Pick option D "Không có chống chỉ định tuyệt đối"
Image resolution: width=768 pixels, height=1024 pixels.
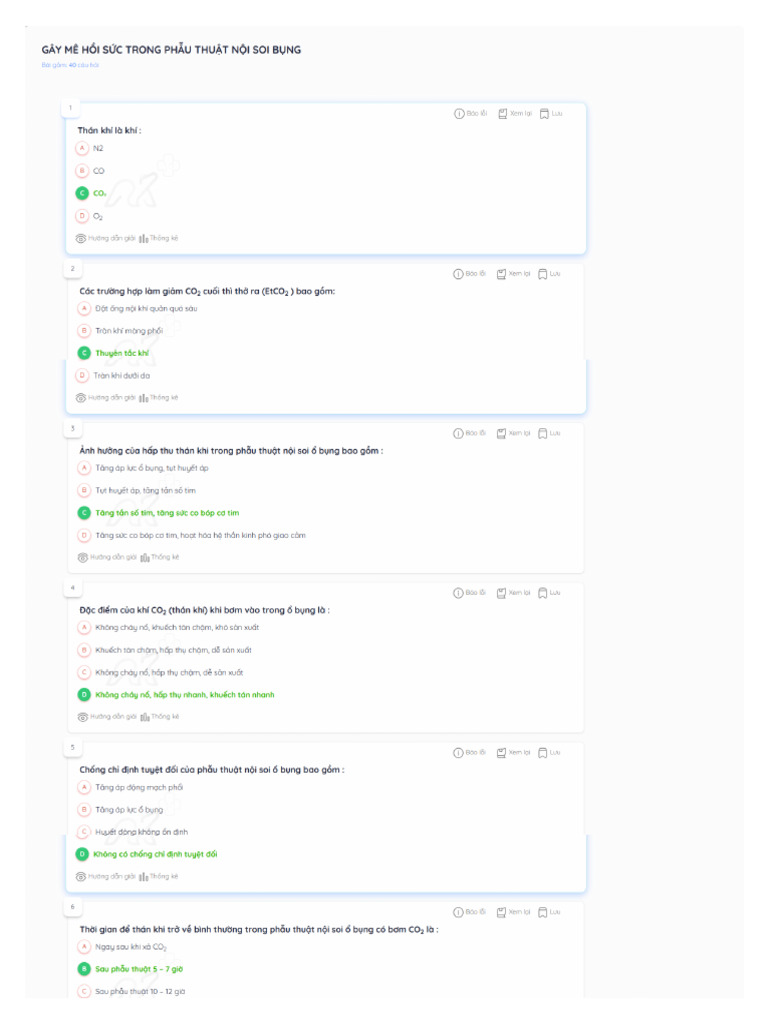[83, 854]
